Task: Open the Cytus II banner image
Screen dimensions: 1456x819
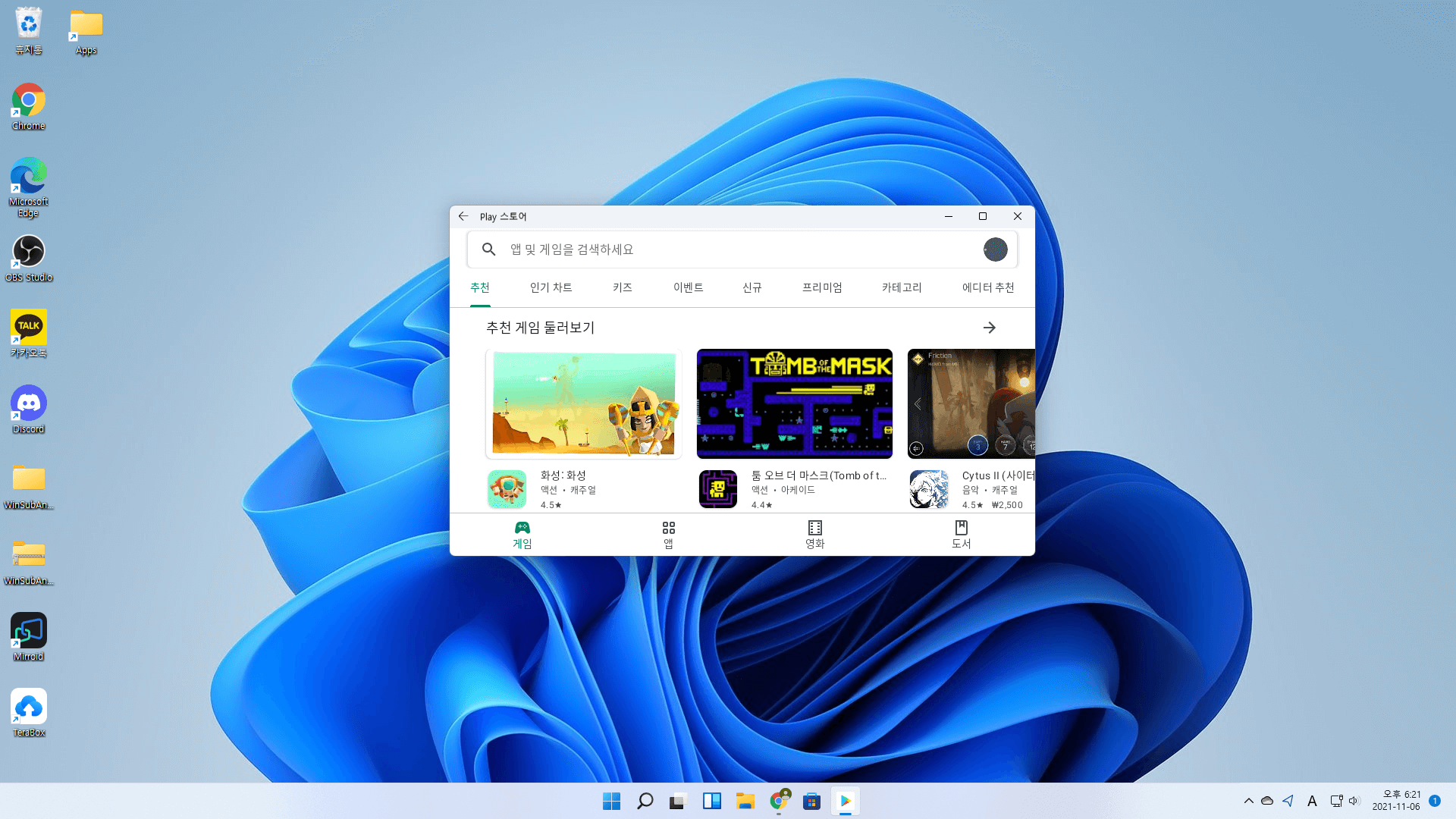Action: (971, 403)
